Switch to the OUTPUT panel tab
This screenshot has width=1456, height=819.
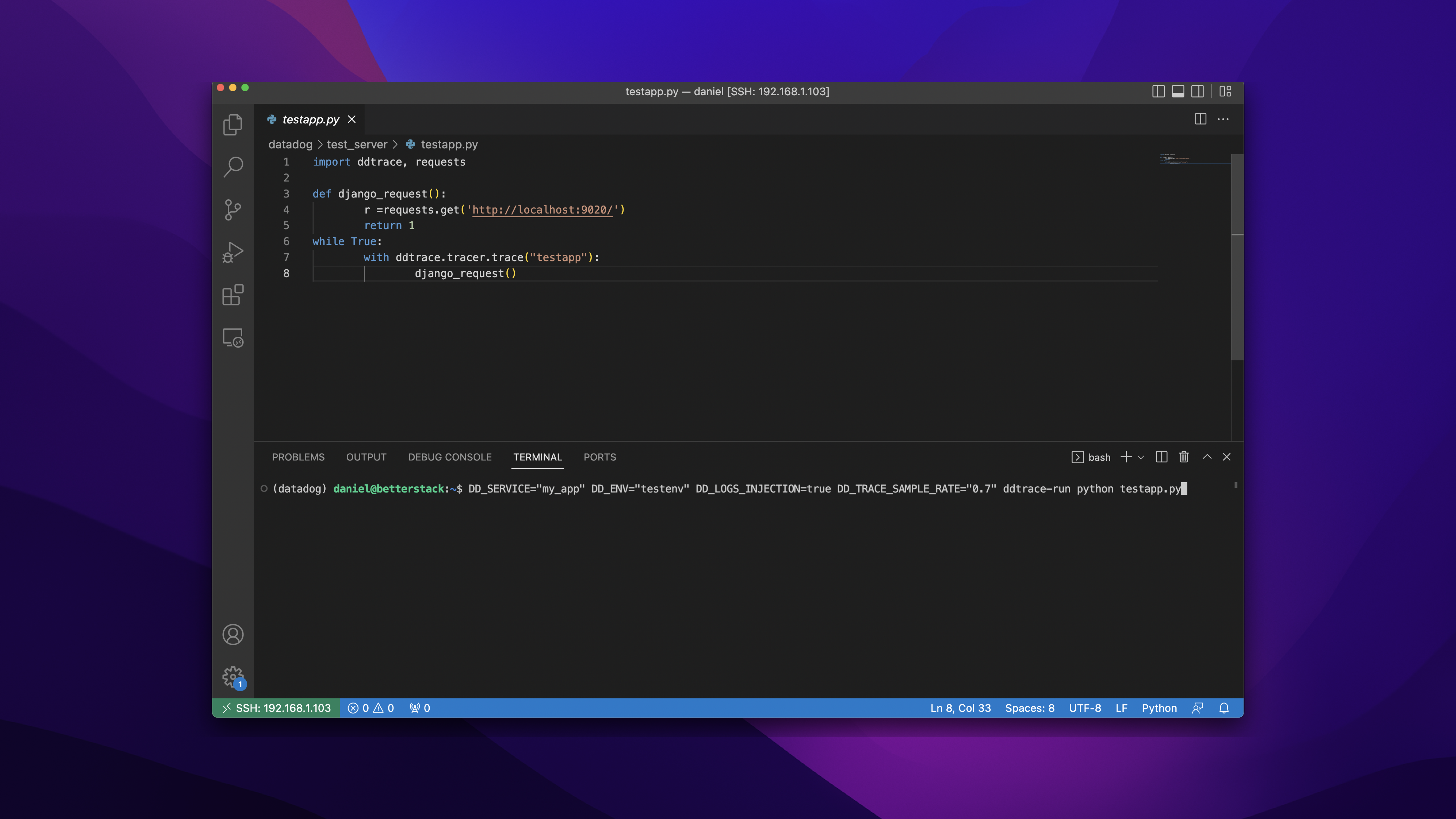pos(366,457)
